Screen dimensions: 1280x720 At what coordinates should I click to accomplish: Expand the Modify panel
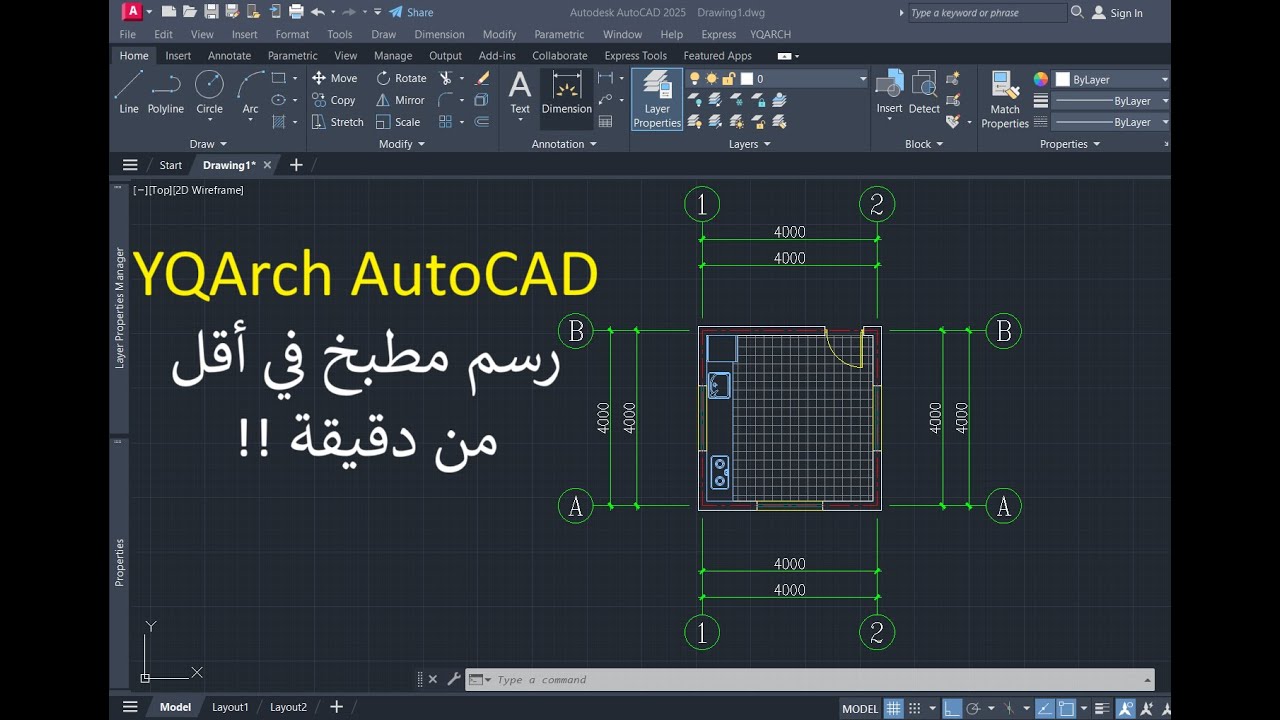click(402, 144)
